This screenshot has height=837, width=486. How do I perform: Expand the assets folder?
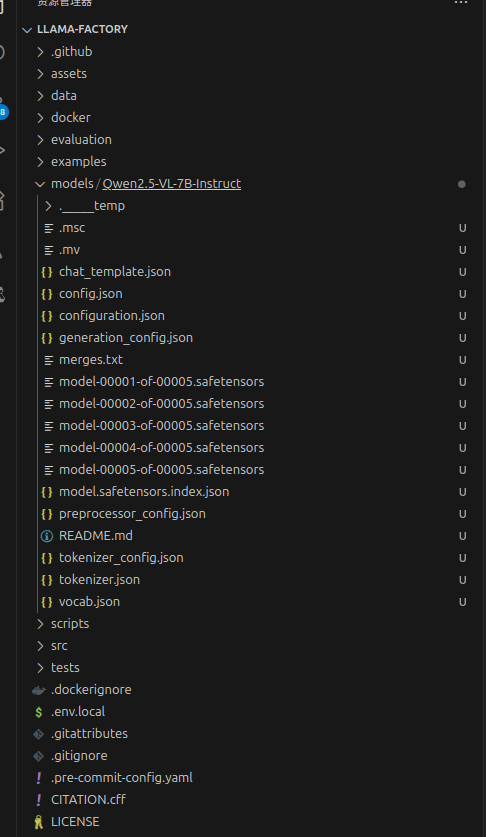40,74
